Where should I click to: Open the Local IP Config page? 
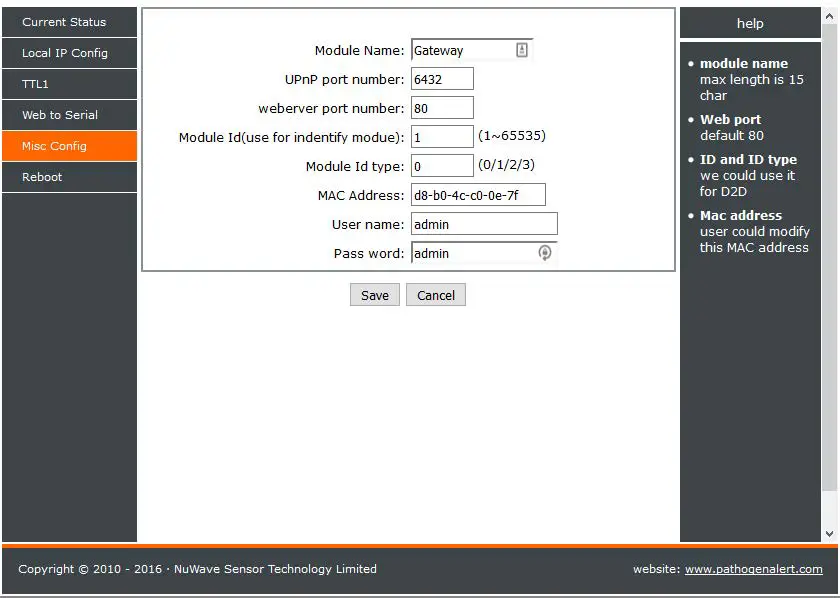tap(69, 53)
